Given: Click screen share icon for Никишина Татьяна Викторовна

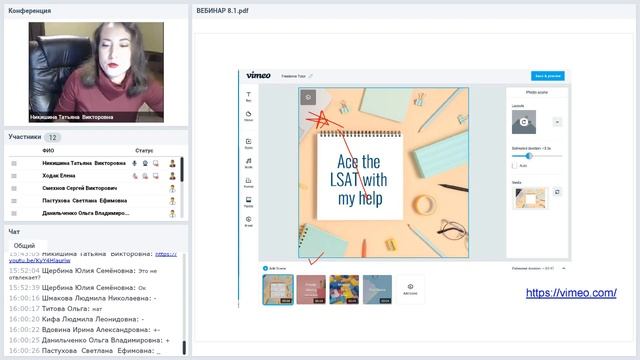Looking at the screenshot, I should point(156,163).
